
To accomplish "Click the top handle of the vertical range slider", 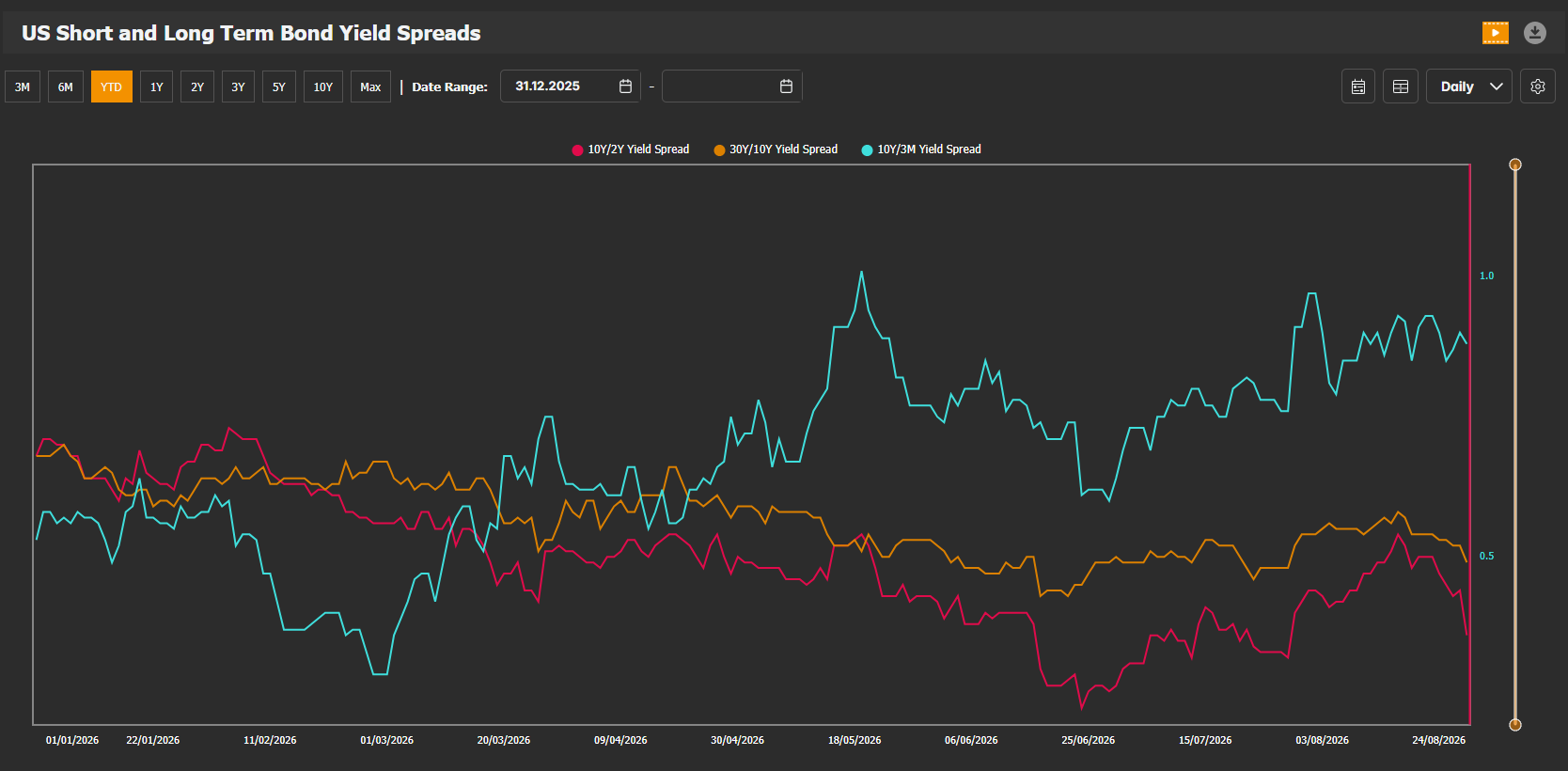I will coord(1515,165).
